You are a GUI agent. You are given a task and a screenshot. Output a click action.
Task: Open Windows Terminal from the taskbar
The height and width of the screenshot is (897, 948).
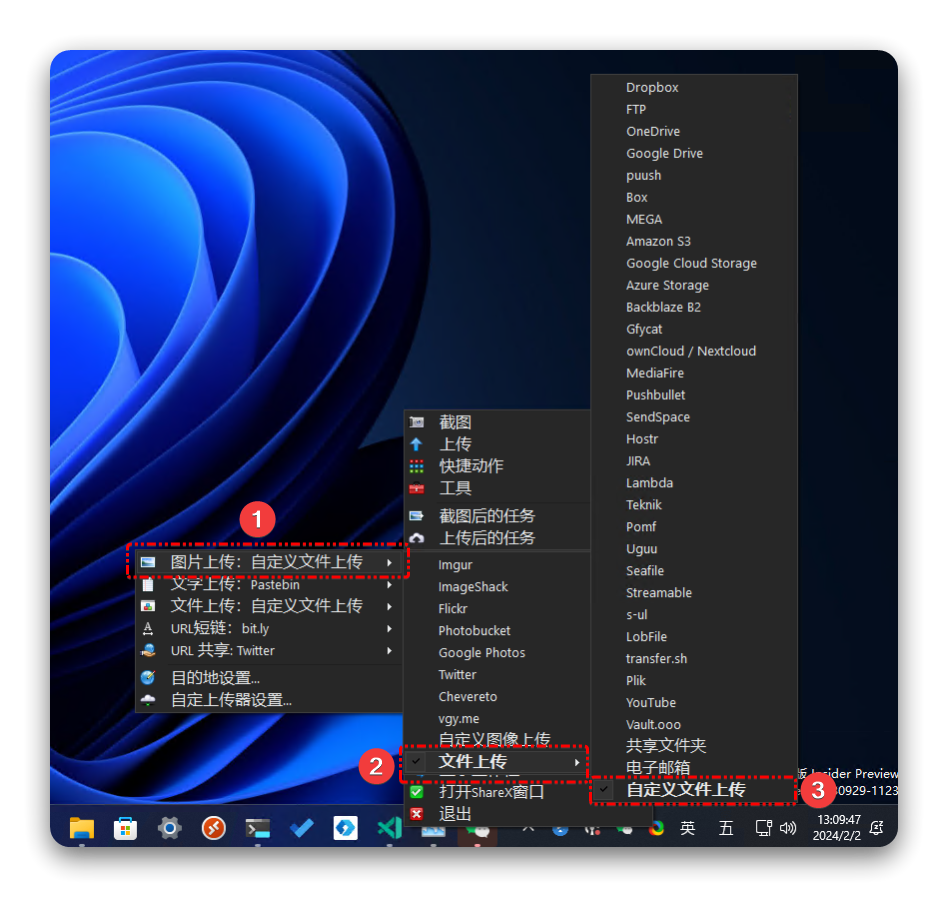tap(258, 828)
